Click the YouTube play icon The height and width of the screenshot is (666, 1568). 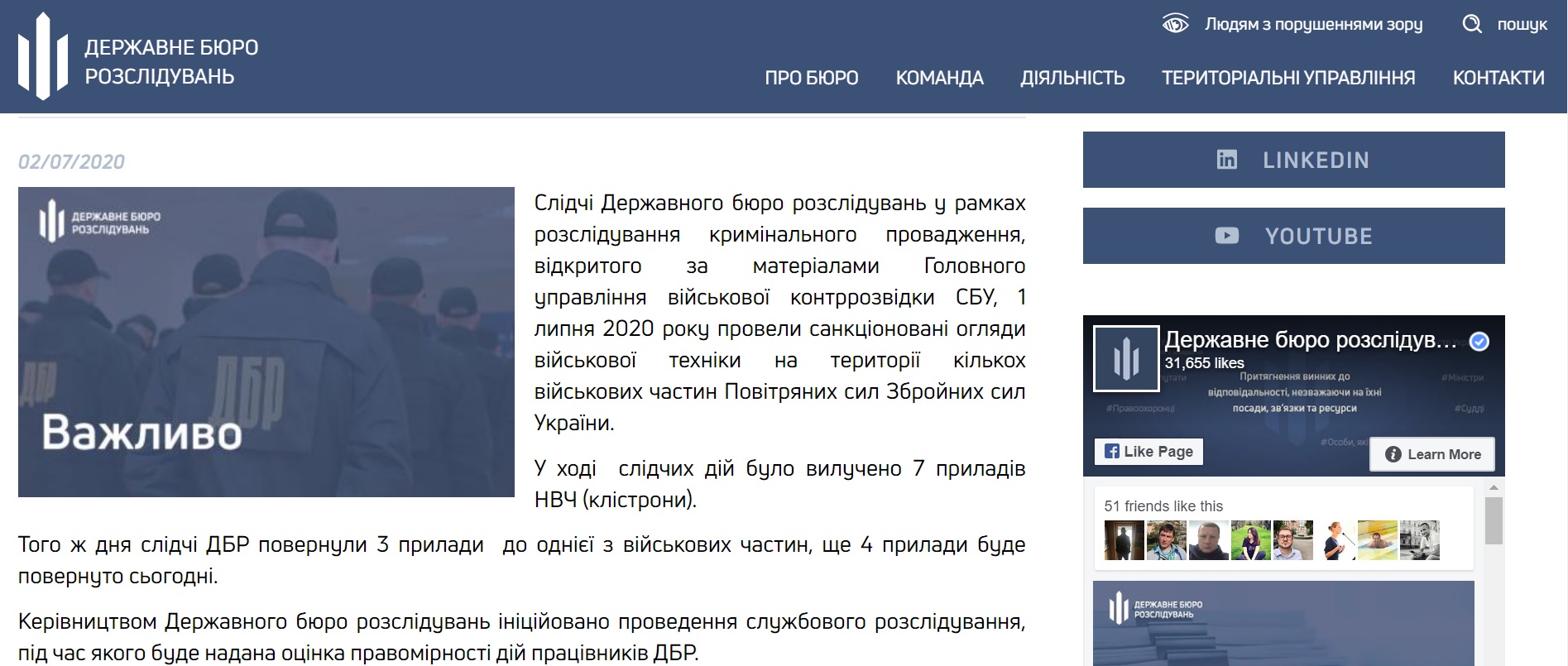point(1227,236)
